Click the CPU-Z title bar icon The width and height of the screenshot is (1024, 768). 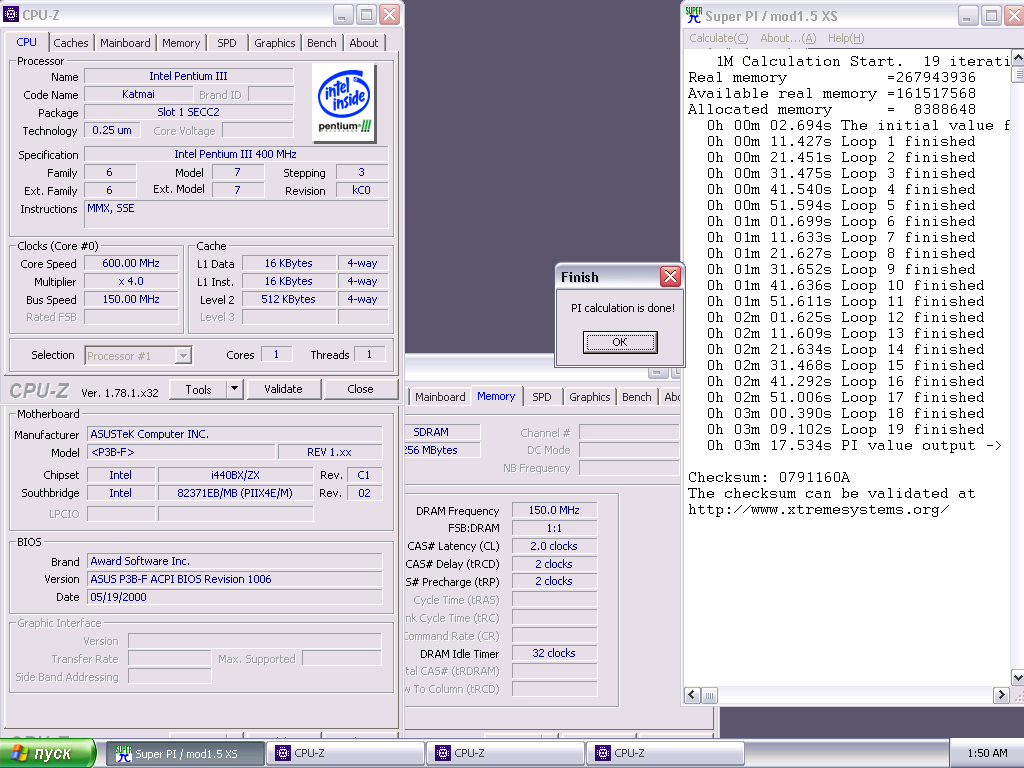(x=10, y=14)
